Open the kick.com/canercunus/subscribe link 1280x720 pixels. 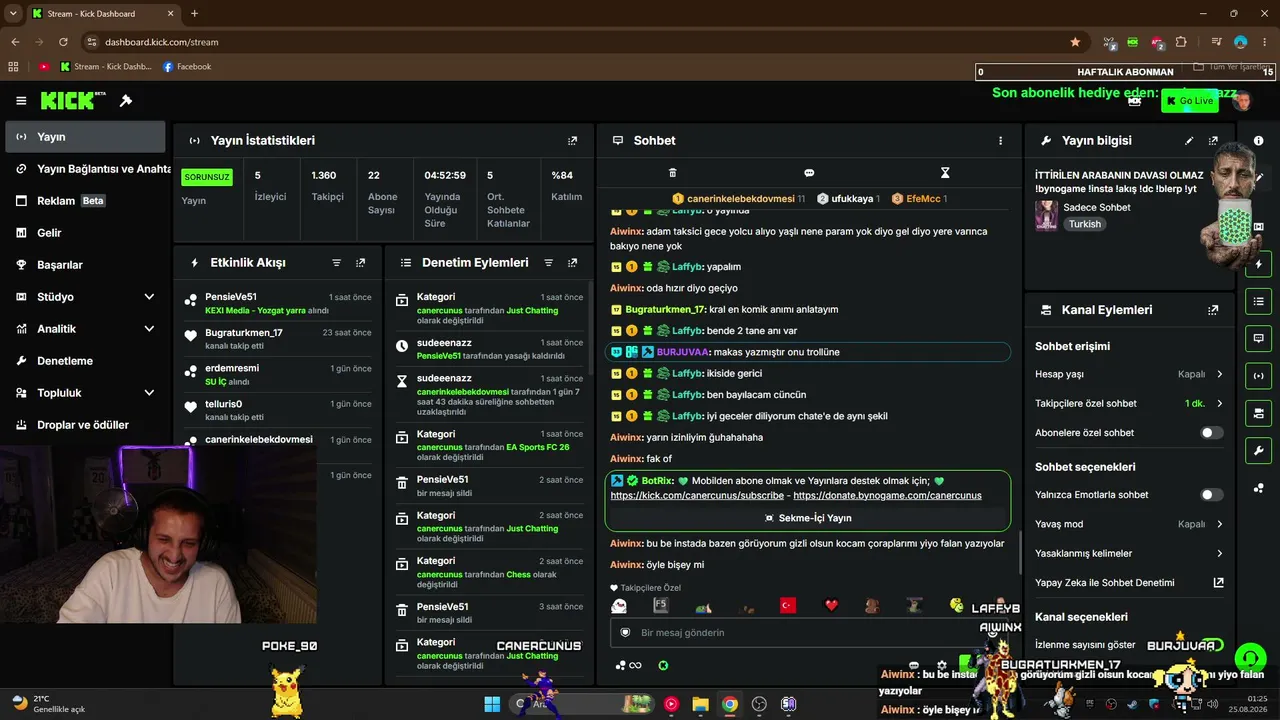pos(697,496)
